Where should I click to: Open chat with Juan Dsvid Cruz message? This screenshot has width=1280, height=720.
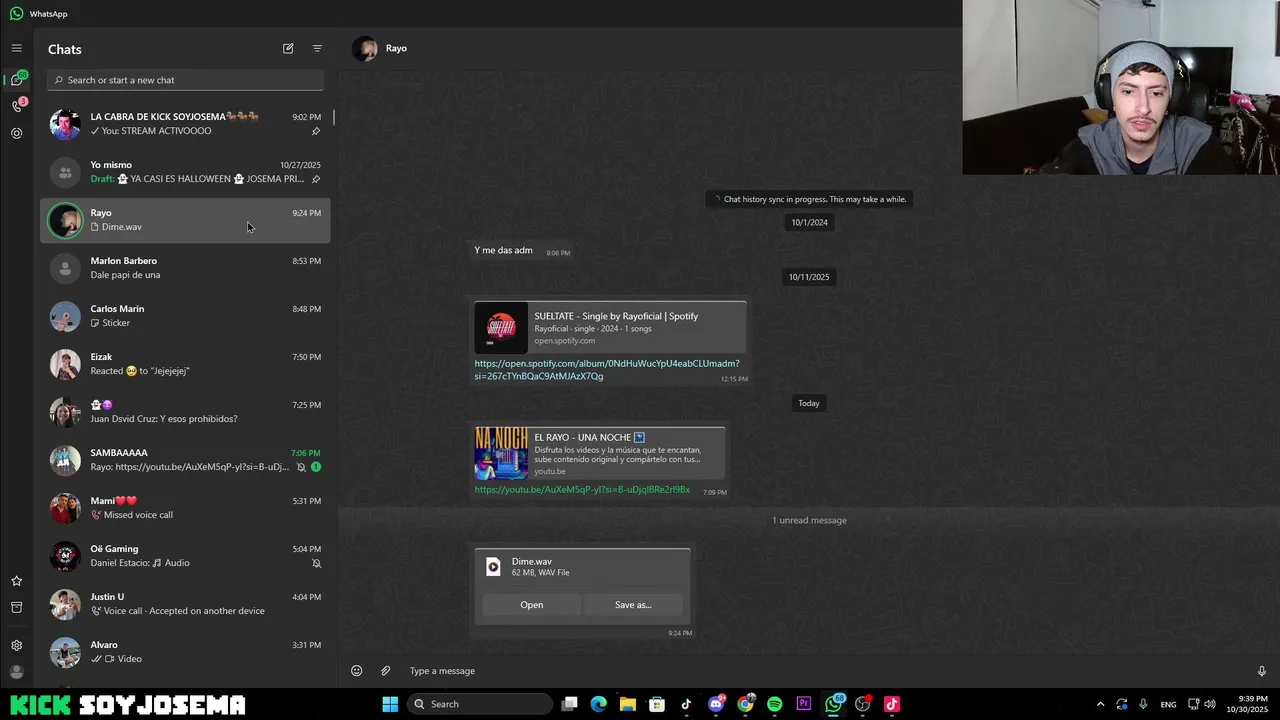(185, 412)
